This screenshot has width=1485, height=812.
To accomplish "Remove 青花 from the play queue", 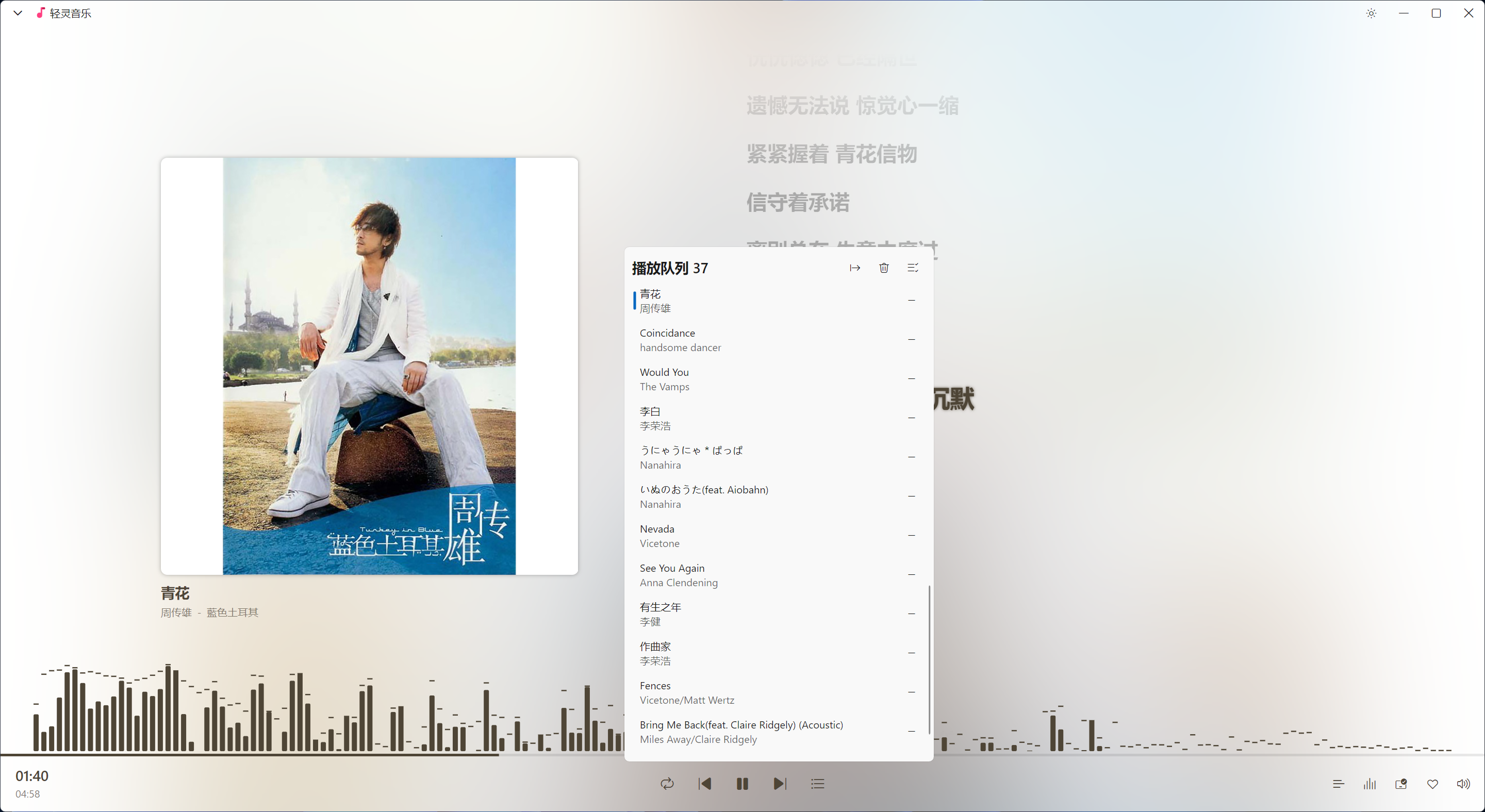I will [912, 300].
